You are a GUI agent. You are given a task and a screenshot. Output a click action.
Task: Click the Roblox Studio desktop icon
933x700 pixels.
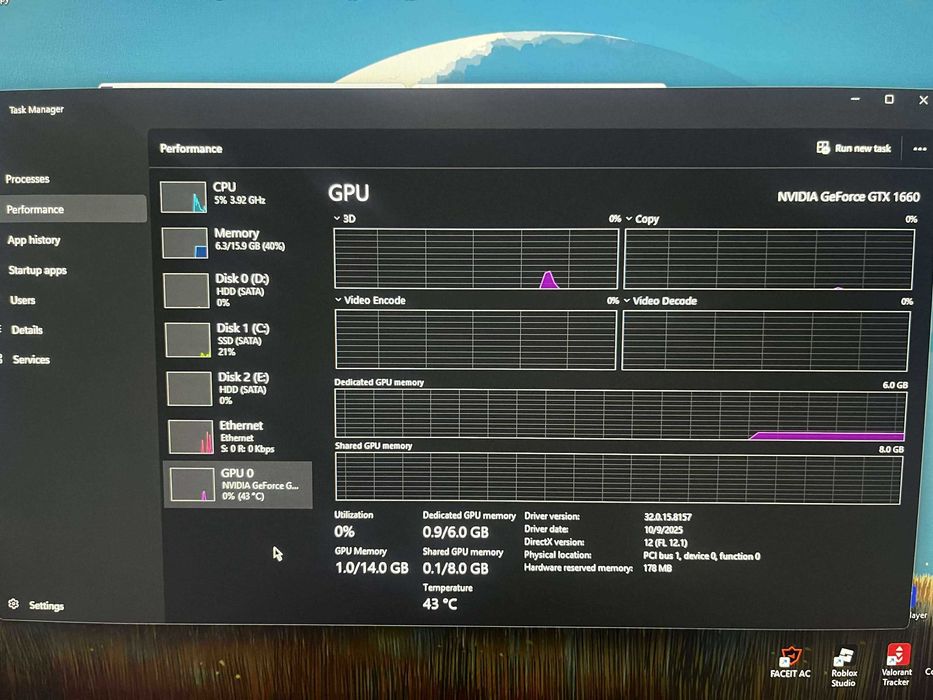[x=844, y=667]
